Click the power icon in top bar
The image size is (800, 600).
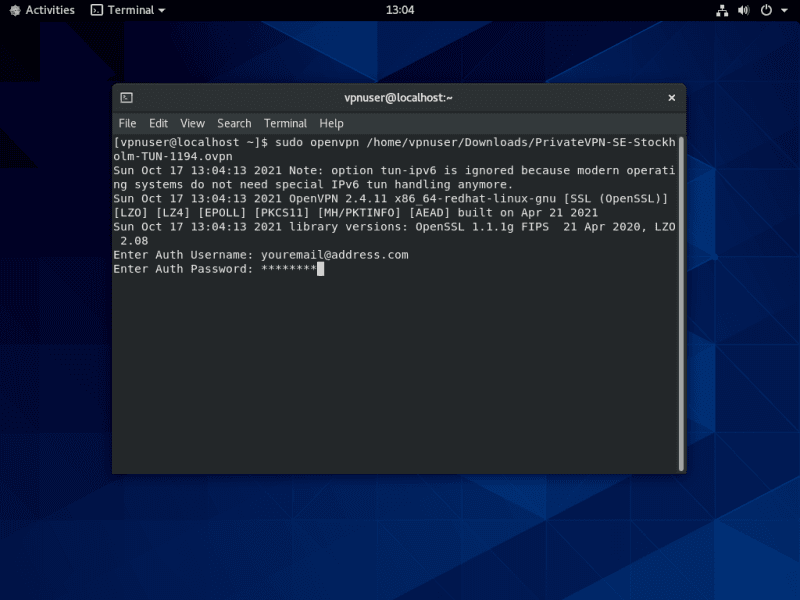(x=766, y=10)
